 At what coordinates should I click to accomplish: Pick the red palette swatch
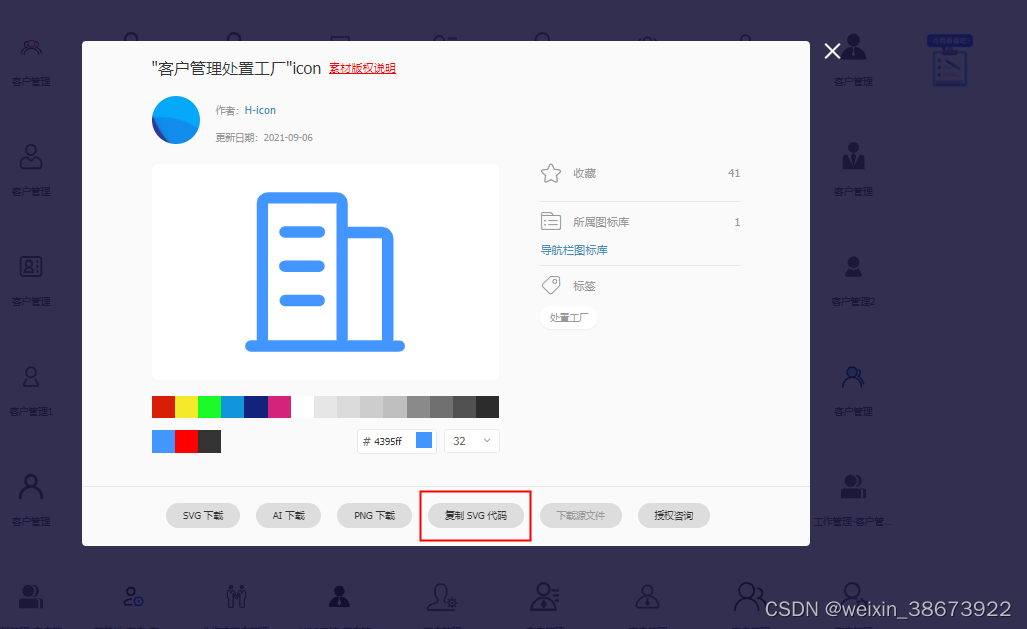point(164,407)
